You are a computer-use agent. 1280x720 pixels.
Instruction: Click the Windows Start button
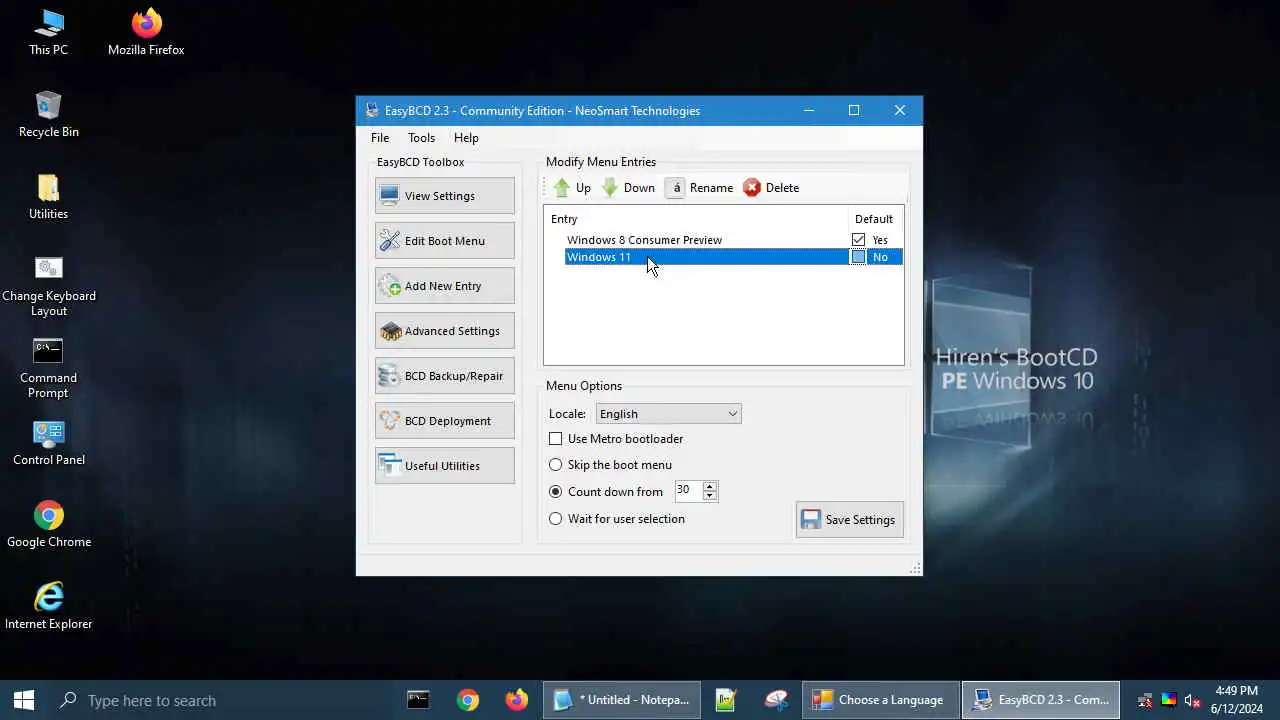[x=24, y=700]
